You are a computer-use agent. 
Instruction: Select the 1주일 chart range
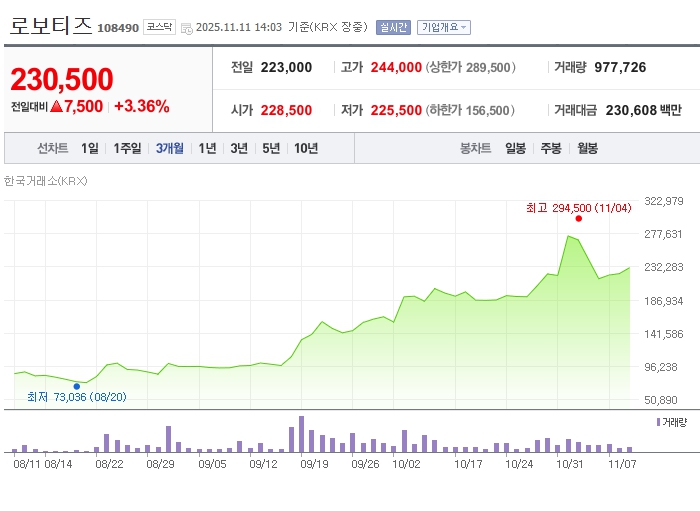coord(127,148)
